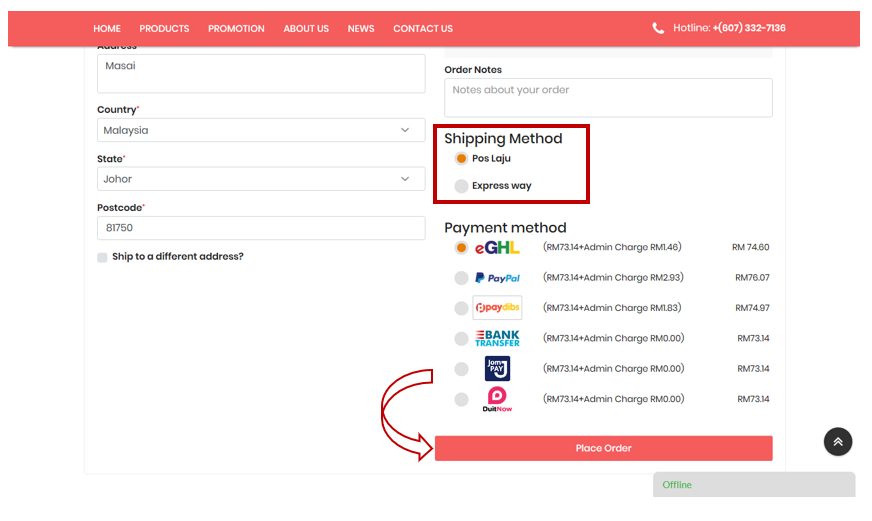
Task: Click the eGHL payment logo
Action: (497, 248)
